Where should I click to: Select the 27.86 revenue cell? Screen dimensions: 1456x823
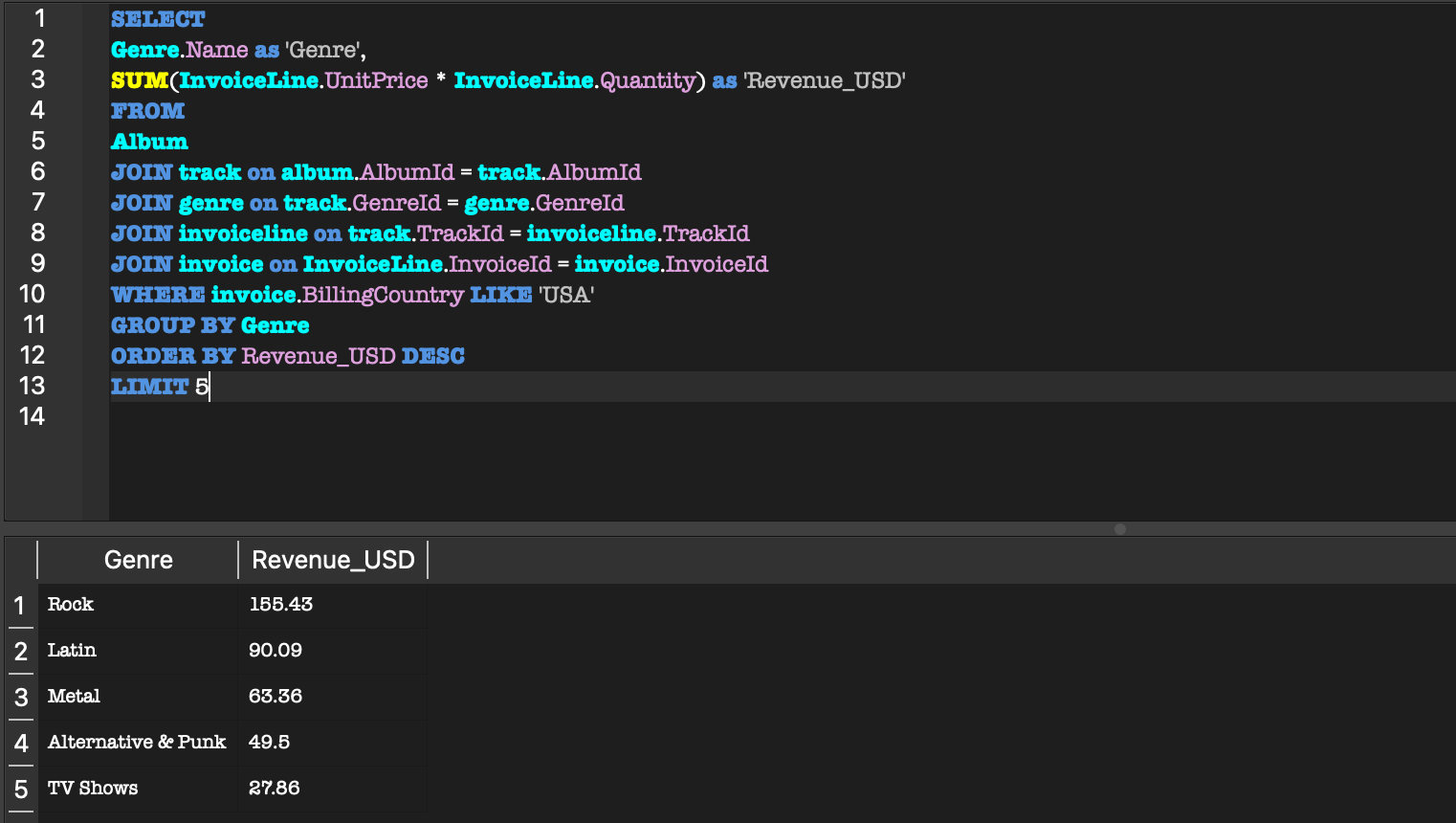coord(333,789)
